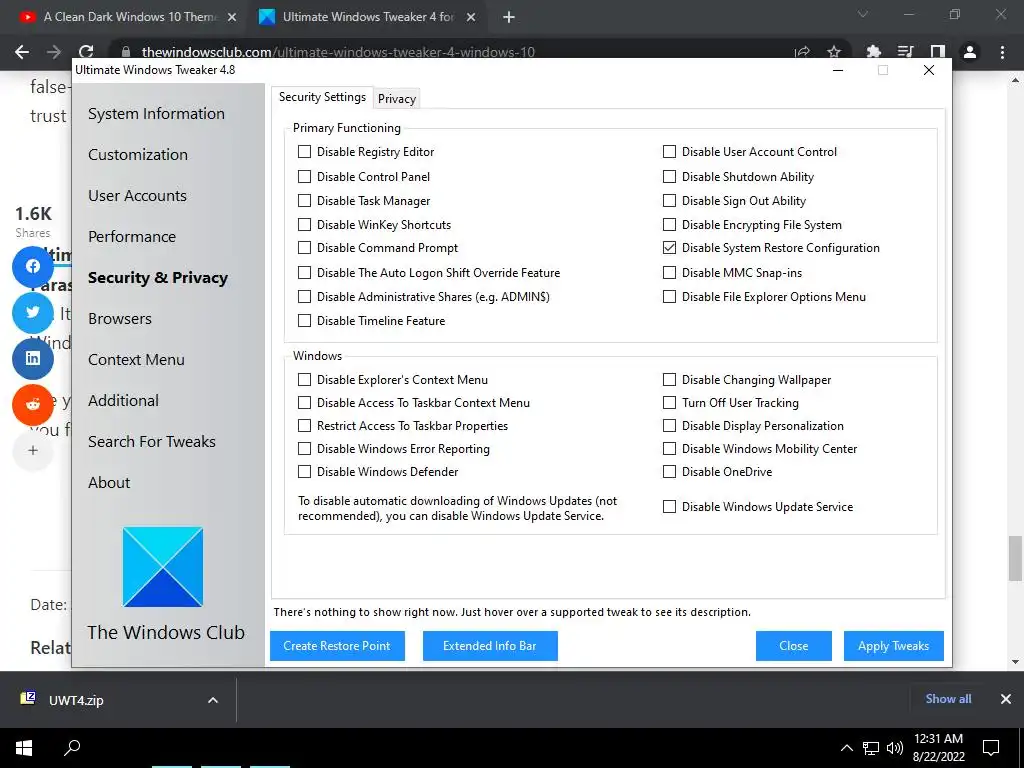Open Browsers section
Image resolution: width=1024 pixels, height=768 pixels.
(120, 319)
